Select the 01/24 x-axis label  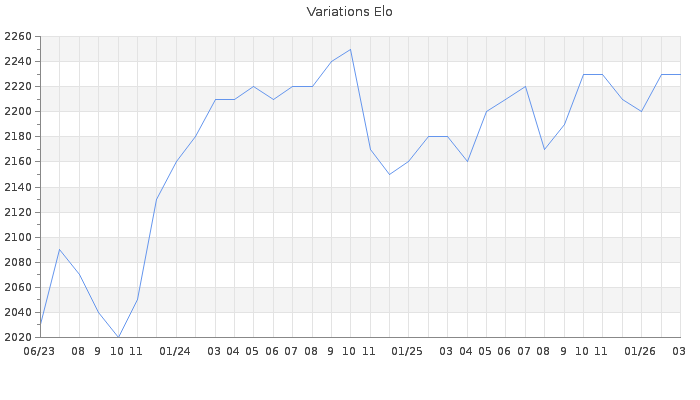[175, 352]
